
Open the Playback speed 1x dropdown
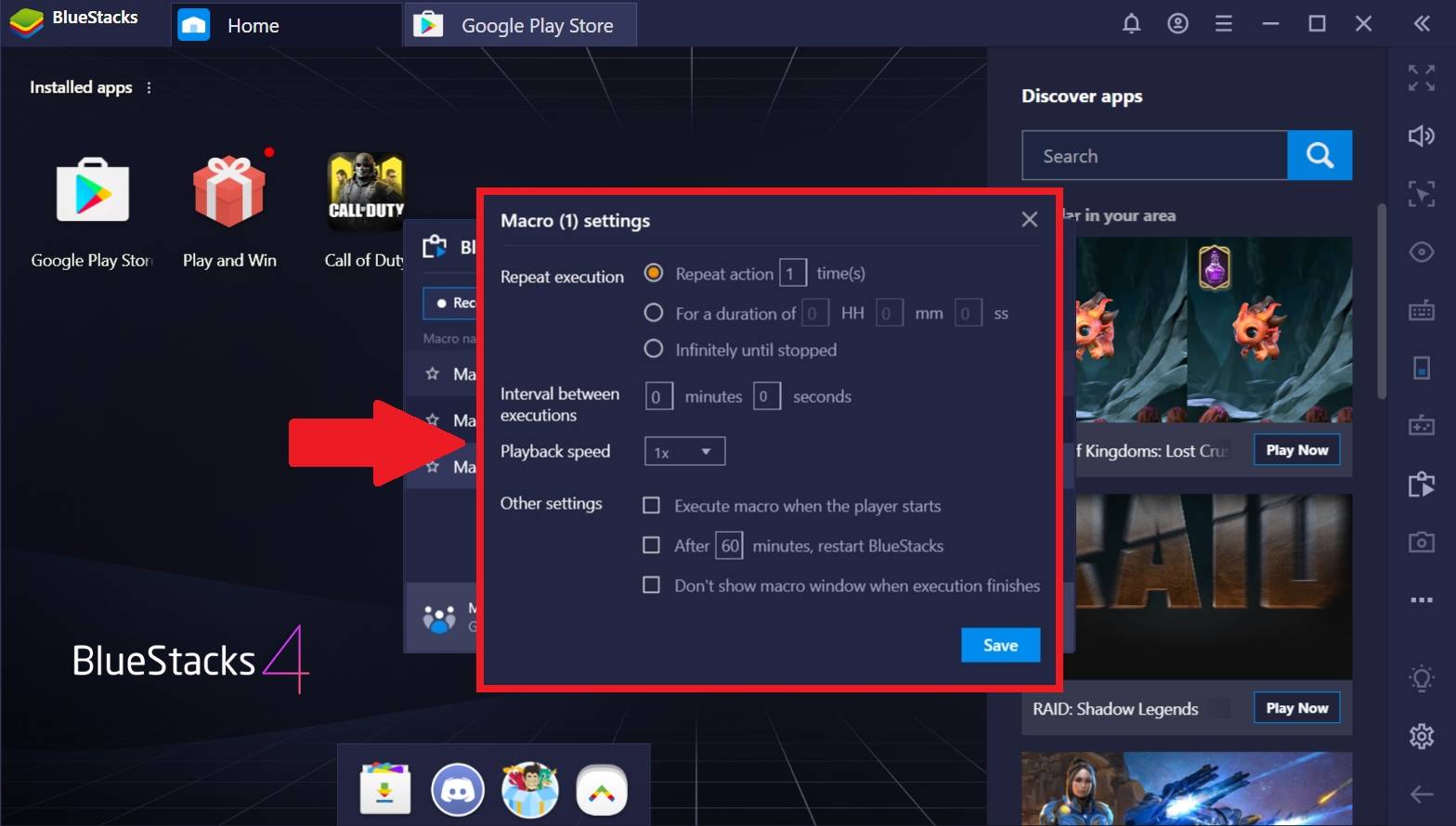click(x=684, y=451)
